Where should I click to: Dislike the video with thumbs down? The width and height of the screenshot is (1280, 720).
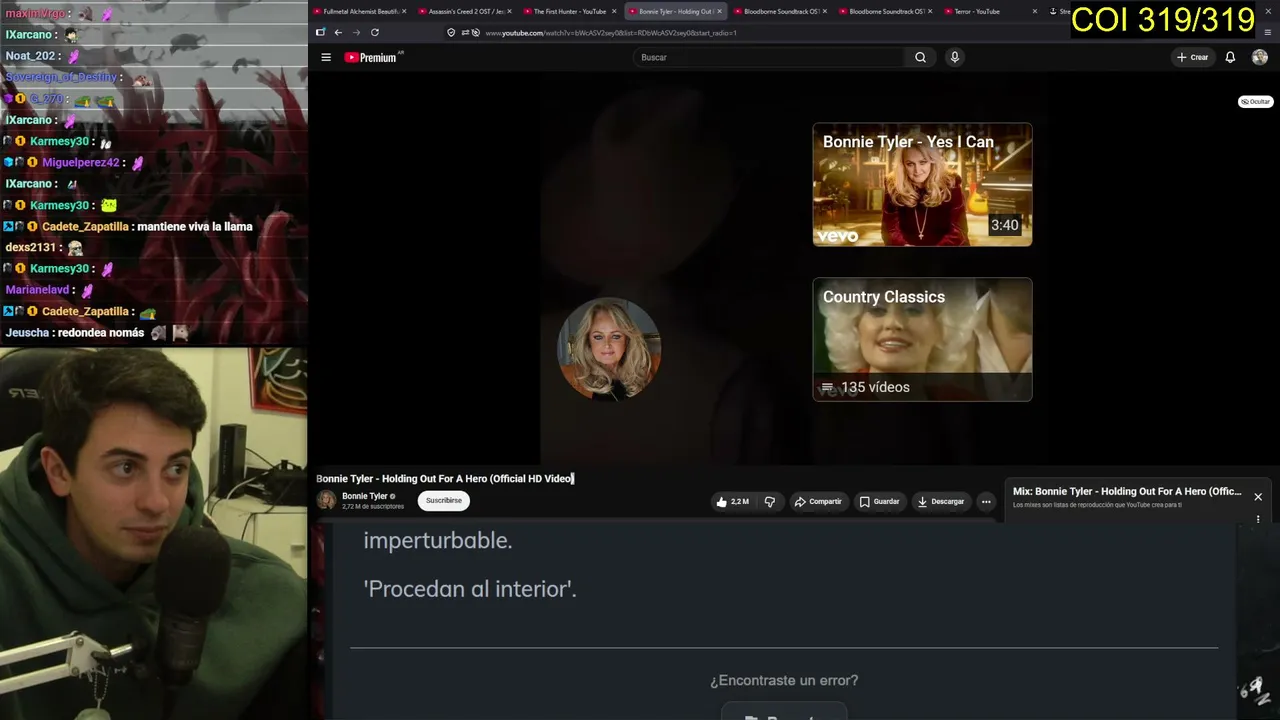click(769, 502)
